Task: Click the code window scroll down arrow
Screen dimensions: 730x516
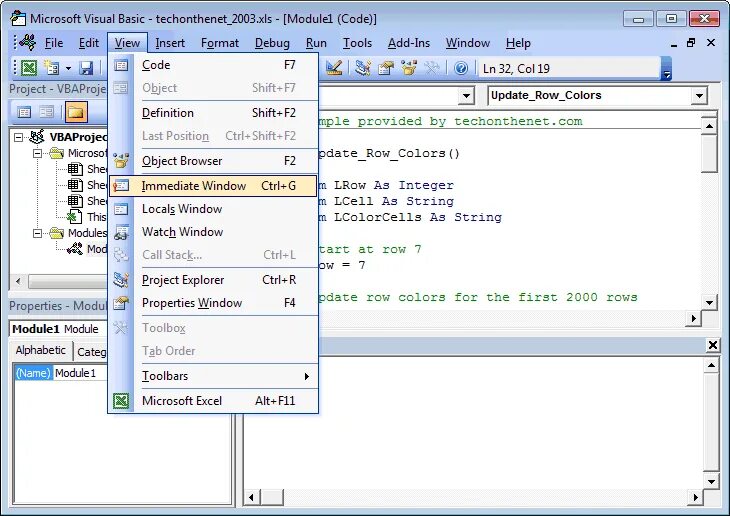Action: pos(709,303)
